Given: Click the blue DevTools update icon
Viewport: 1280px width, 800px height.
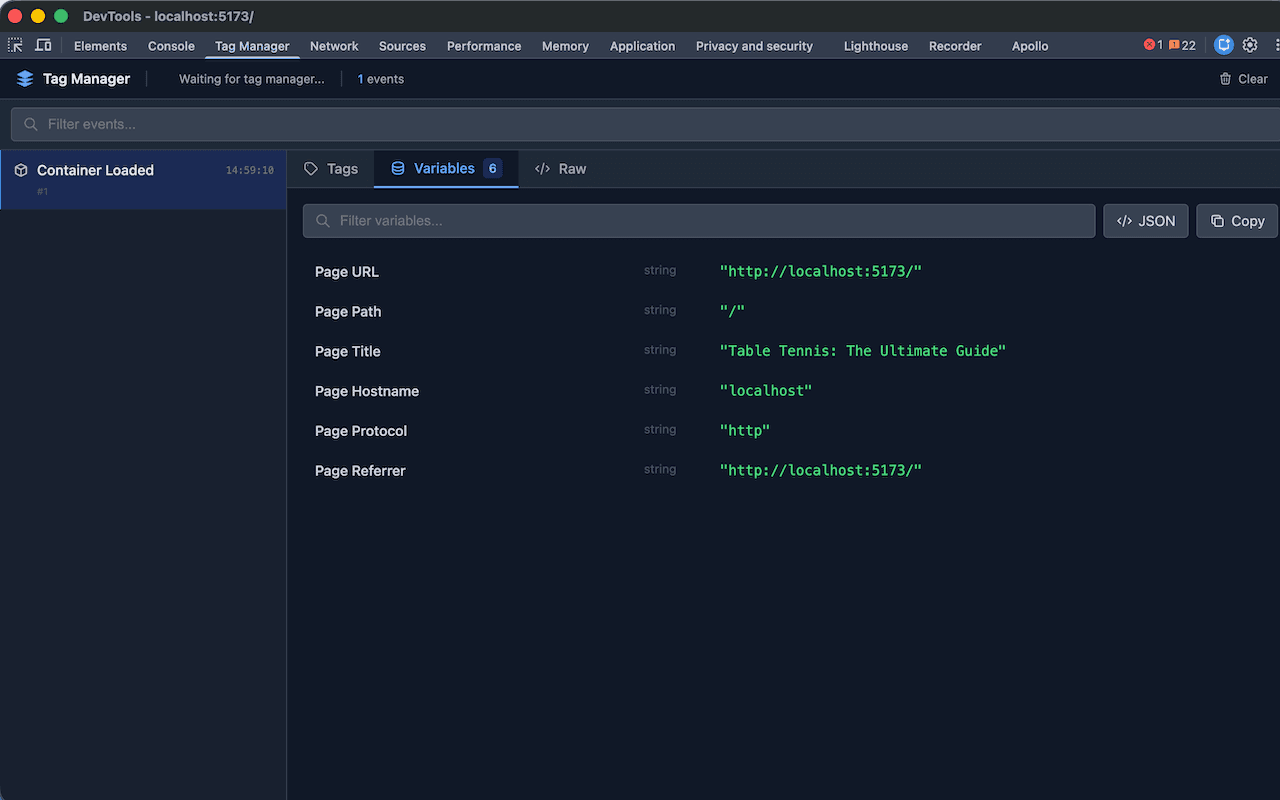Looking at the screenshot, I should click(x=1224, y=45).
